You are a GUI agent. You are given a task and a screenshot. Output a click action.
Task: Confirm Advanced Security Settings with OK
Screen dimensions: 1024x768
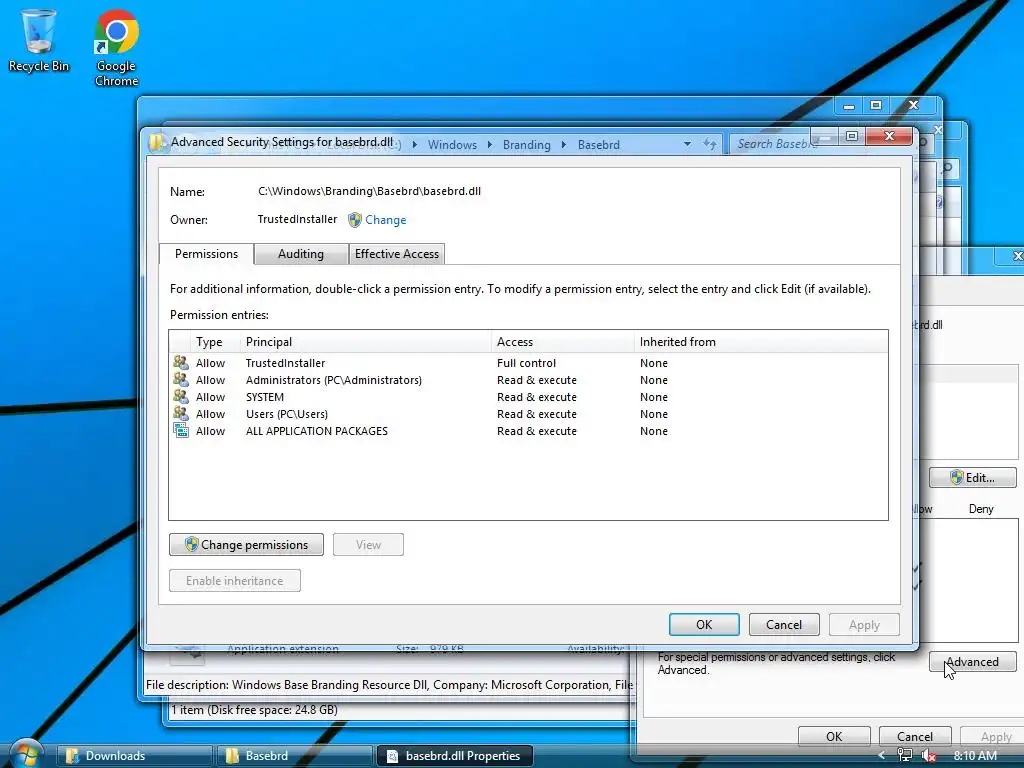[704, 624]
